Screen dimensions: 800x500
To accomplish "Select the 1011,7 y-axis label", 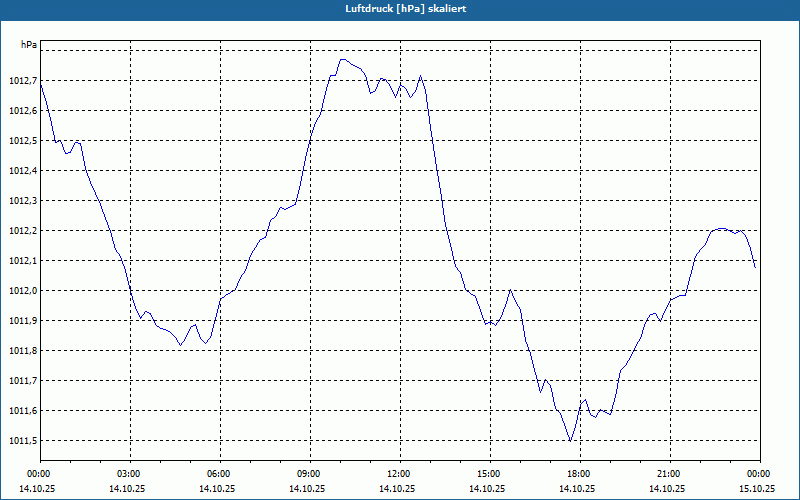I will coord(23,381).
